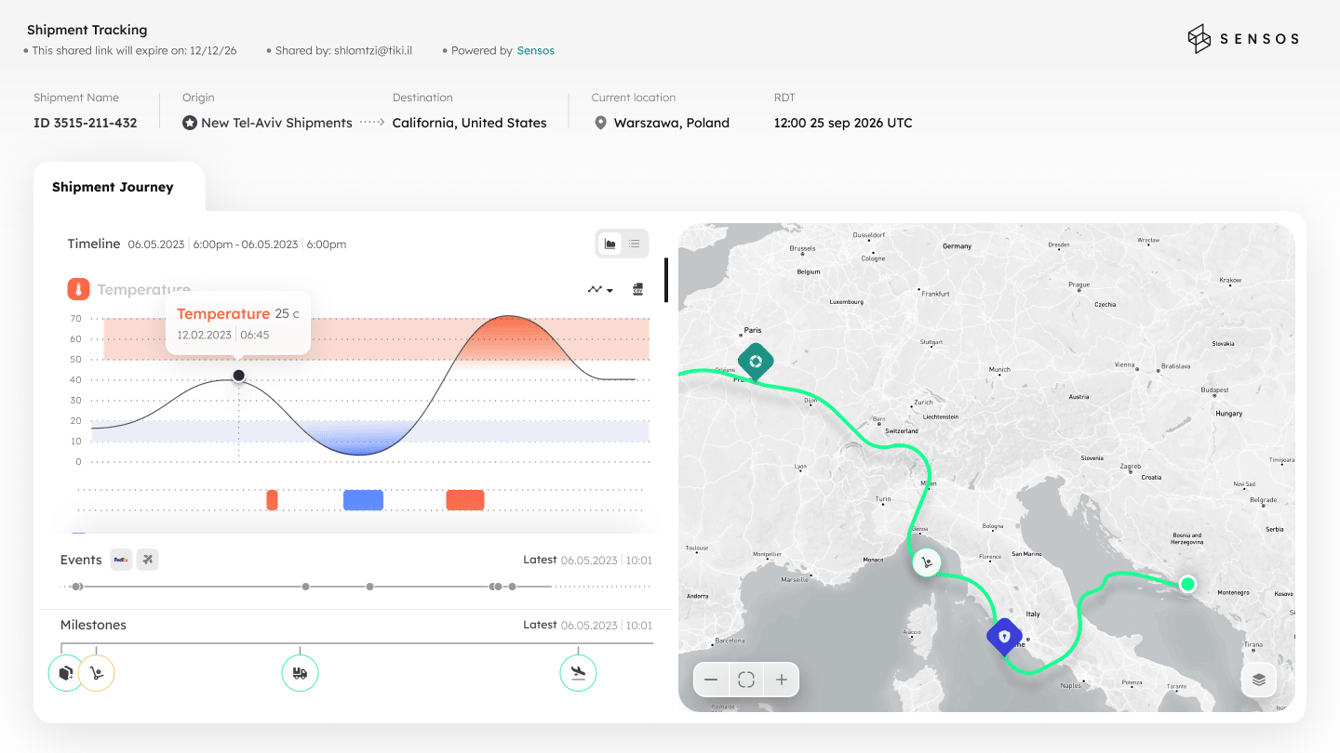This screenshot has height=753, width=1340.
Task: Click the teal diamond marker near Paris
Action: [x=756, y=361]
